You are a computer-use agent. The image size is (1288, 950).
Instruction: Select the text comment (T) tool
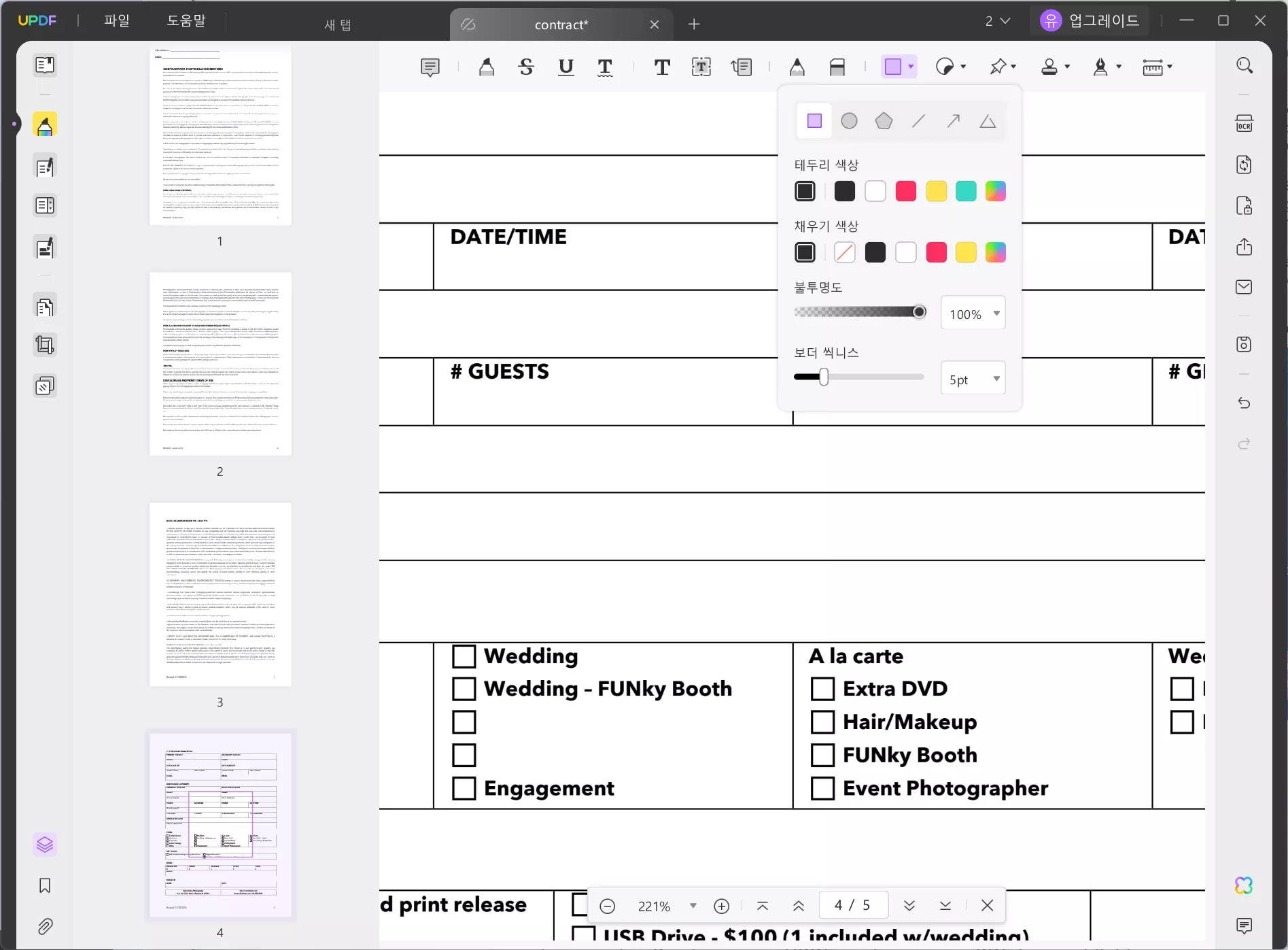pyautogui.click(x=662, y=67)
